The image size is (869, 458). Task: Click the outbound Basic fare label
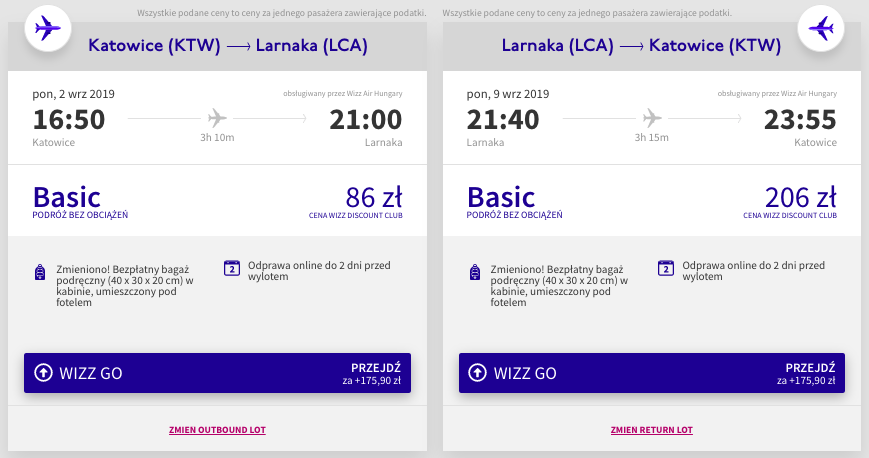point(67,197)
